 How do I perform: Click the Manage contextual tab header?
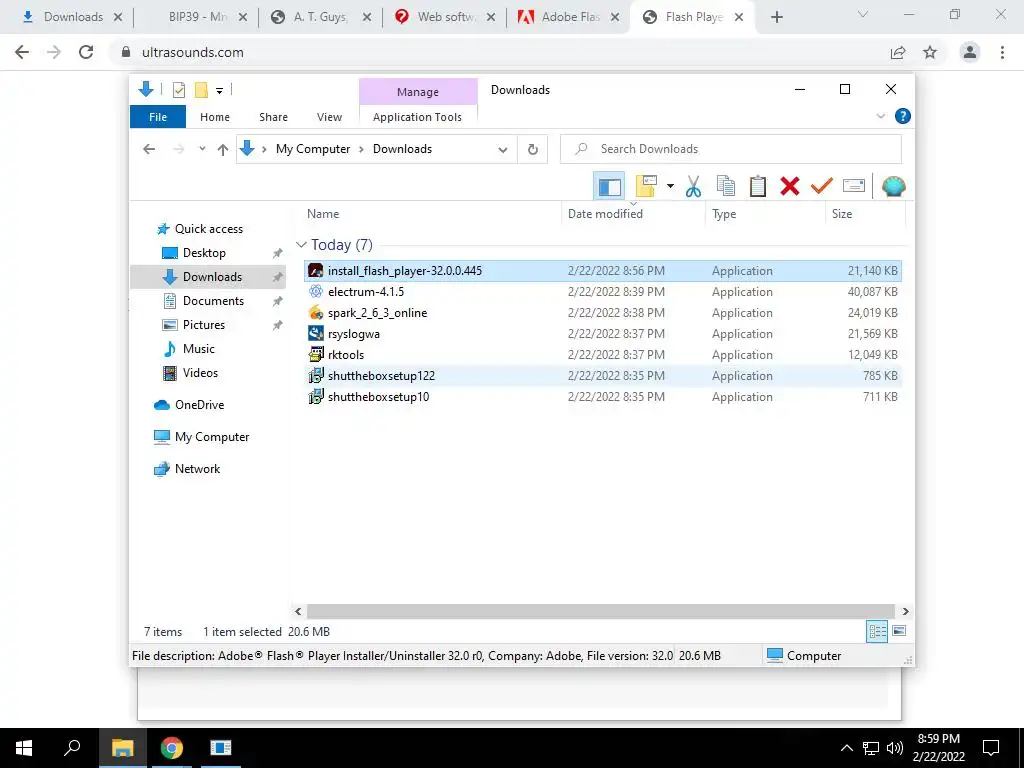(x=418, y=92)
